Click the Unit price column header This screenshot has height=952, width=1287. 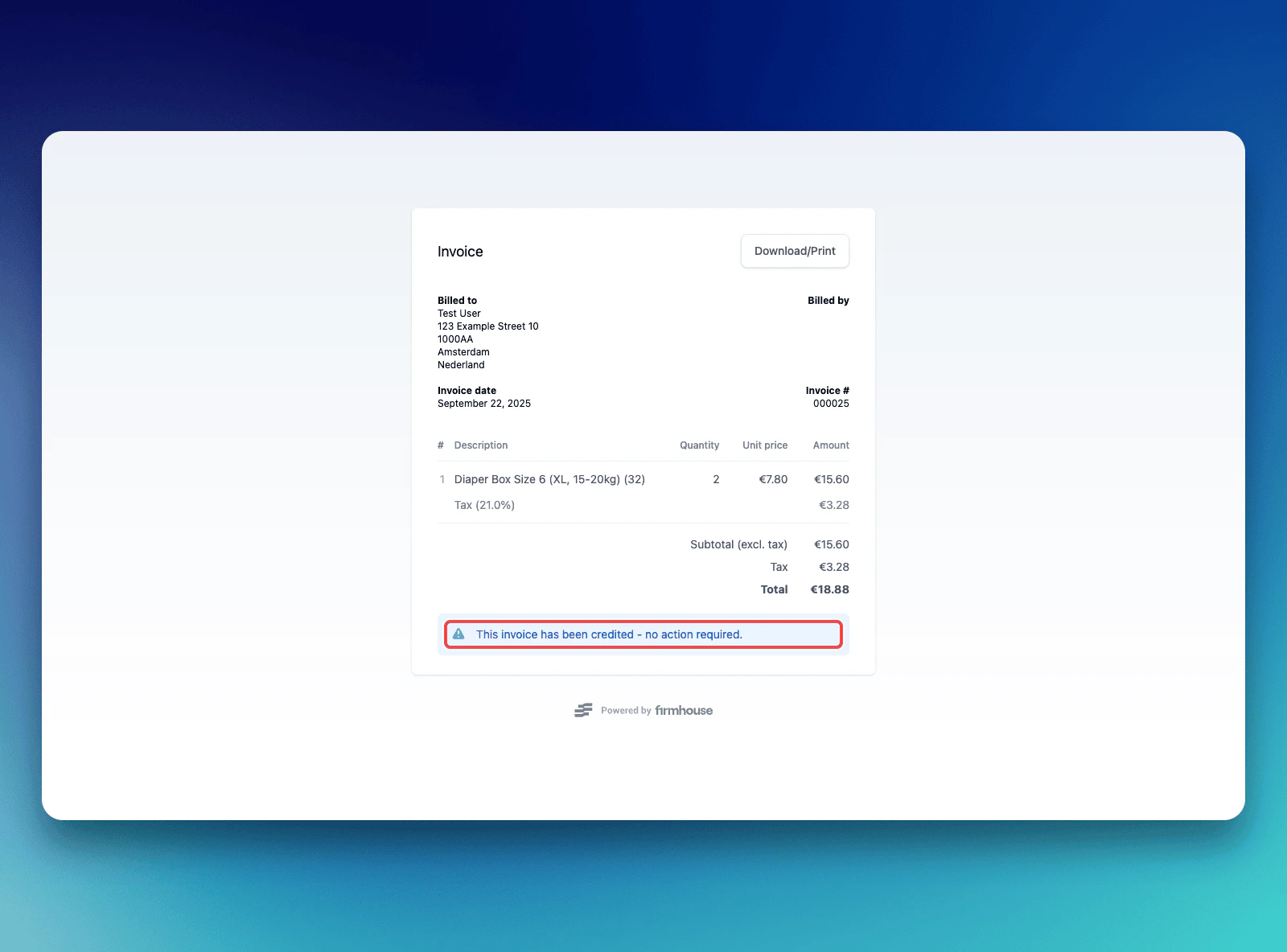[x=764, y=445]
